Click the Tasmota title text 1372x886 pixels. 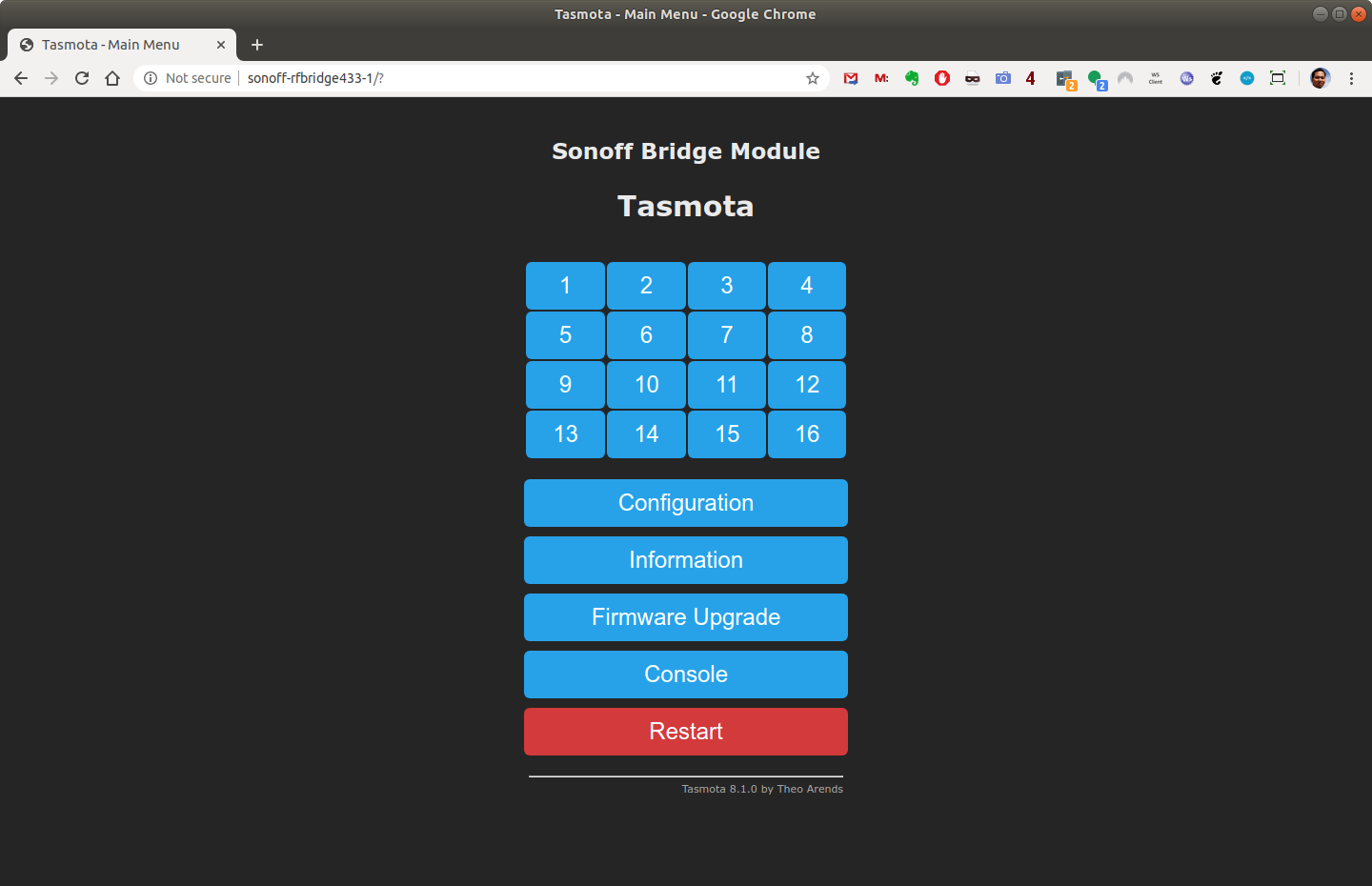(686, 207)
